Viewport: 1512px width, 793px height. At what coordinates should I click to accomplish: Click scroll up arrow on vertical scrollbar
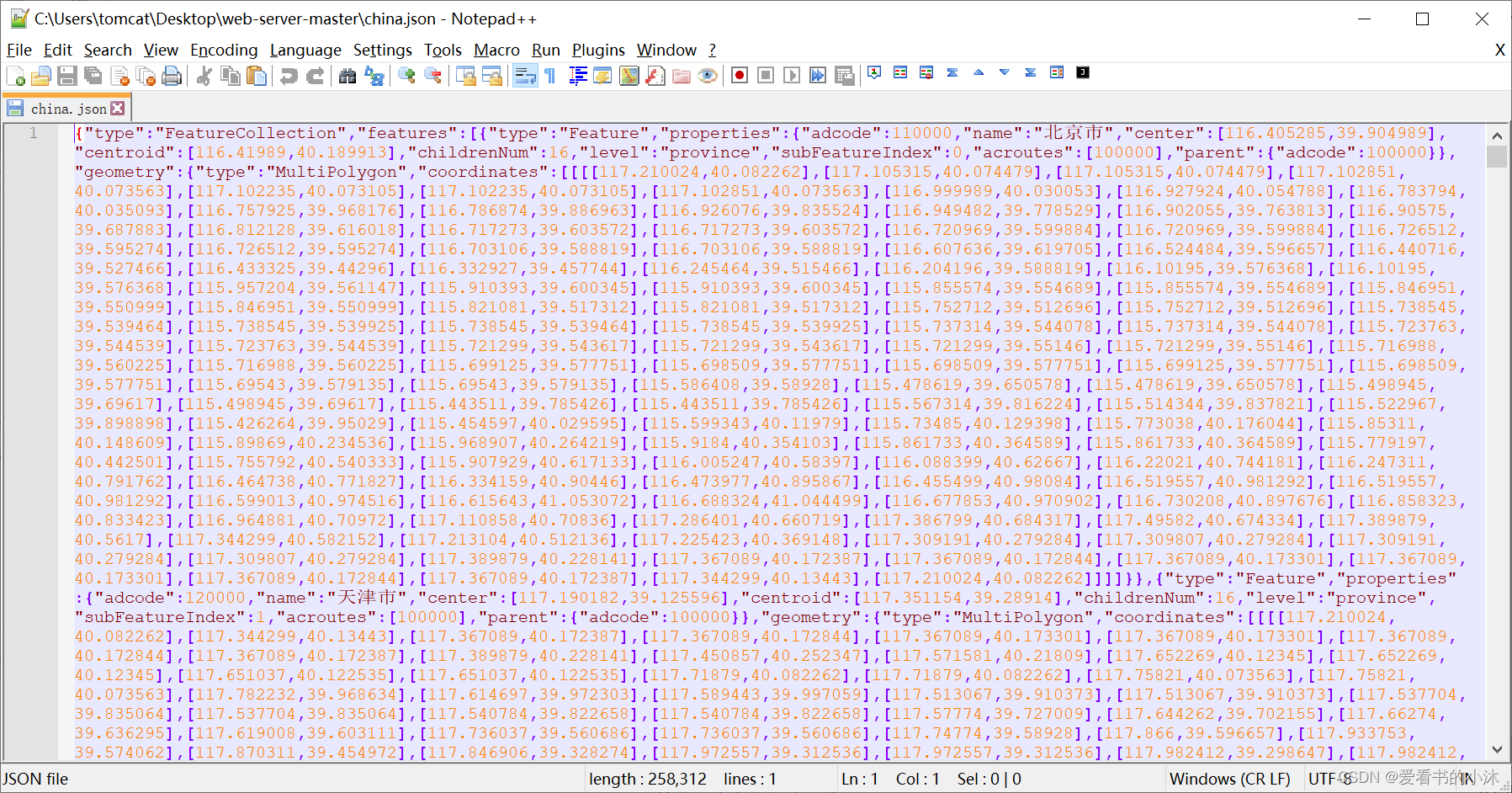click(1497, 135)
